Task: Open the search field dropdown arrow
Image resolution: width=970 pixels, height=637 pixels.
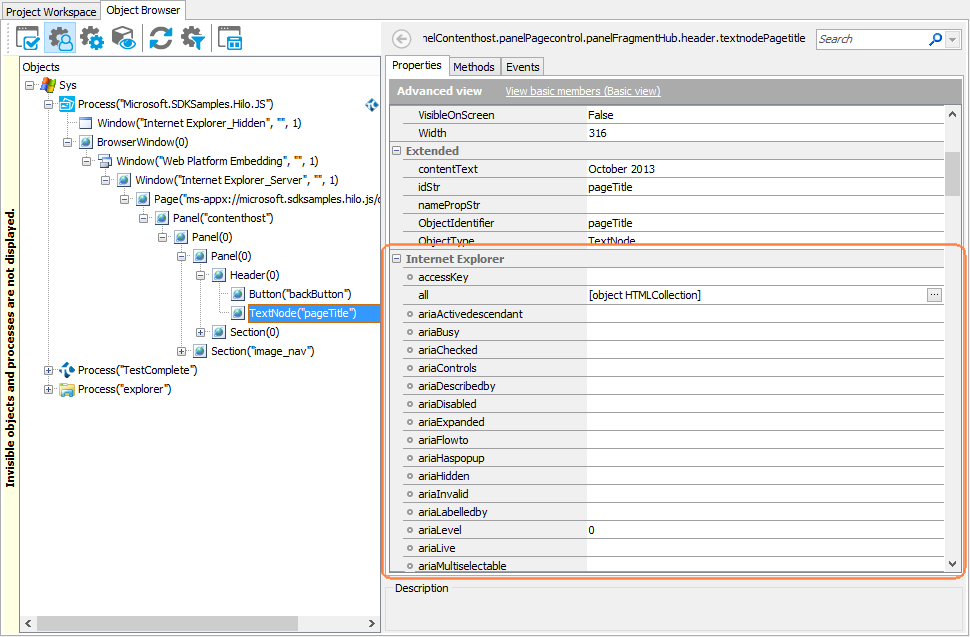Action: 952,38
